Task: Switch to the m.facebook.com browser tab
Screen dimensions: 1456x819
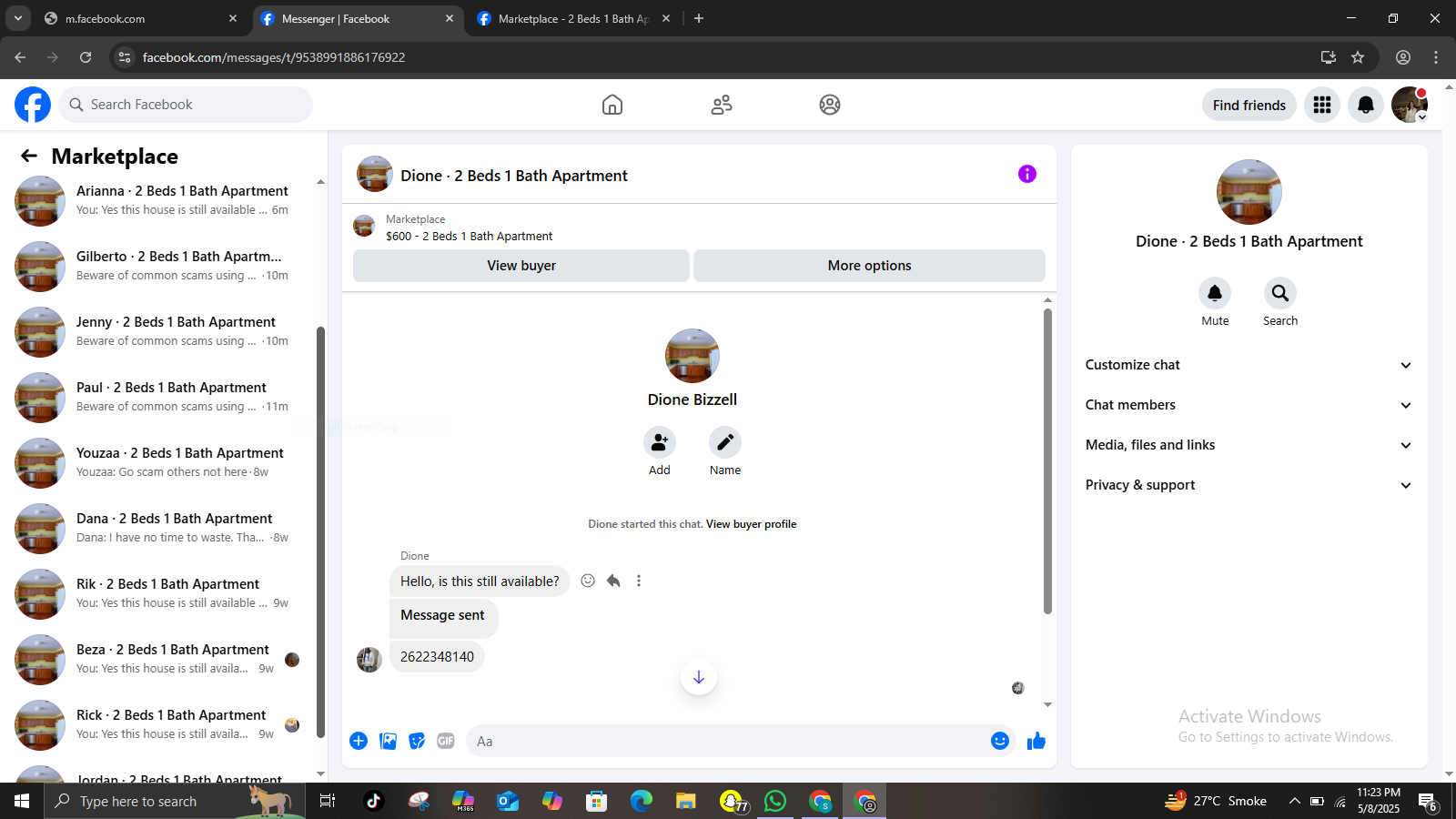Action: click(x=140, y=18)
